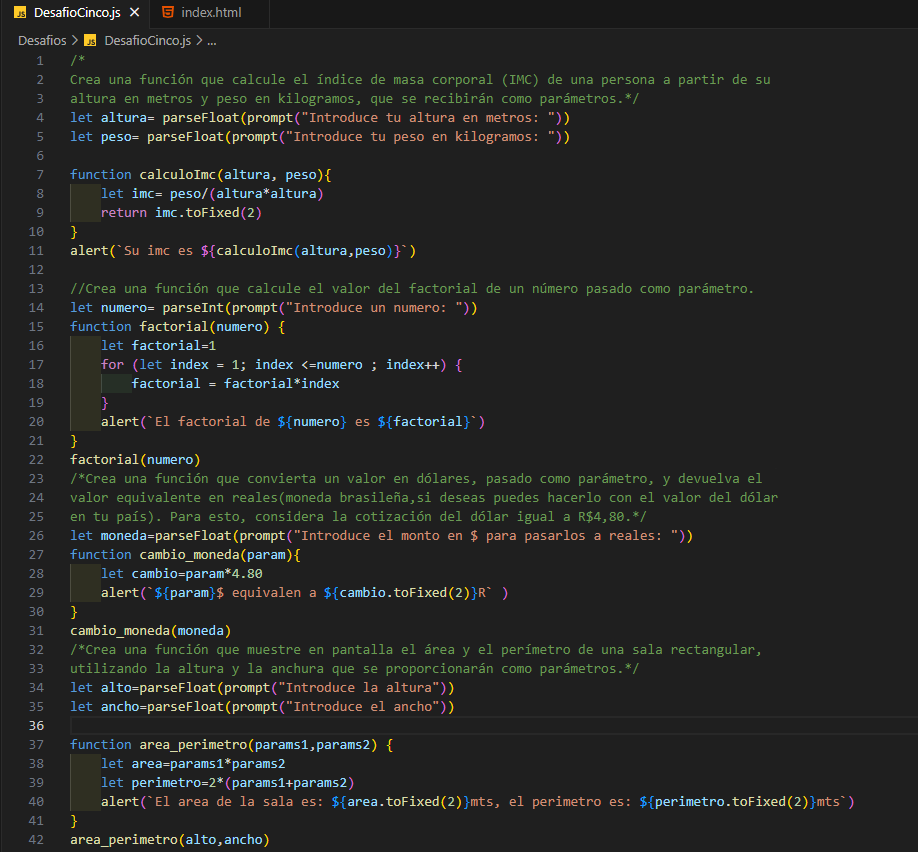Click the template text "Su imc es"
This screenshot has height=852, width=918.
tap(158, 251)
